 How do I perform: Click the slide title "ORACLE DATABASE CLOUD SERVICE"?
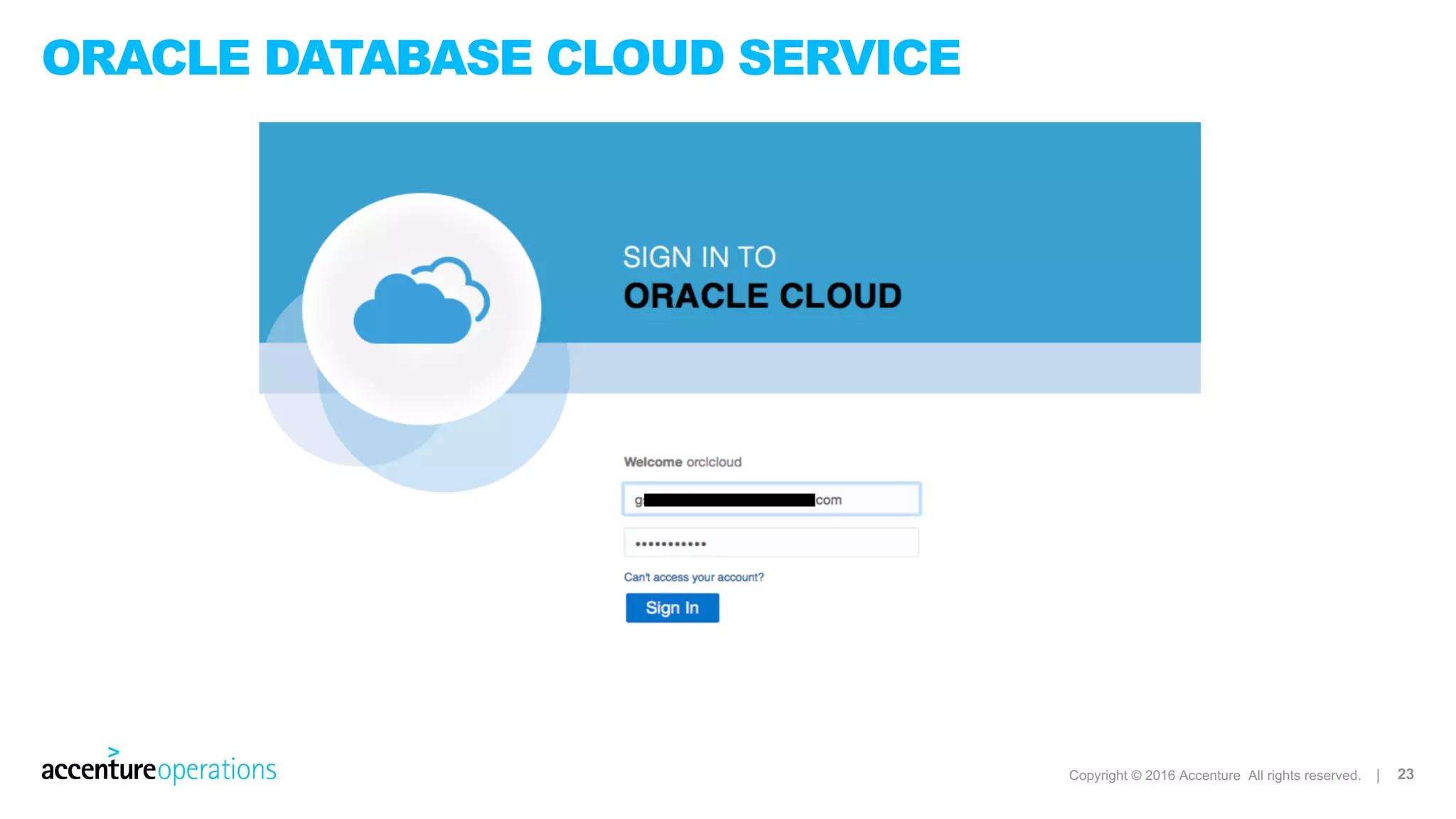(501, 58)
